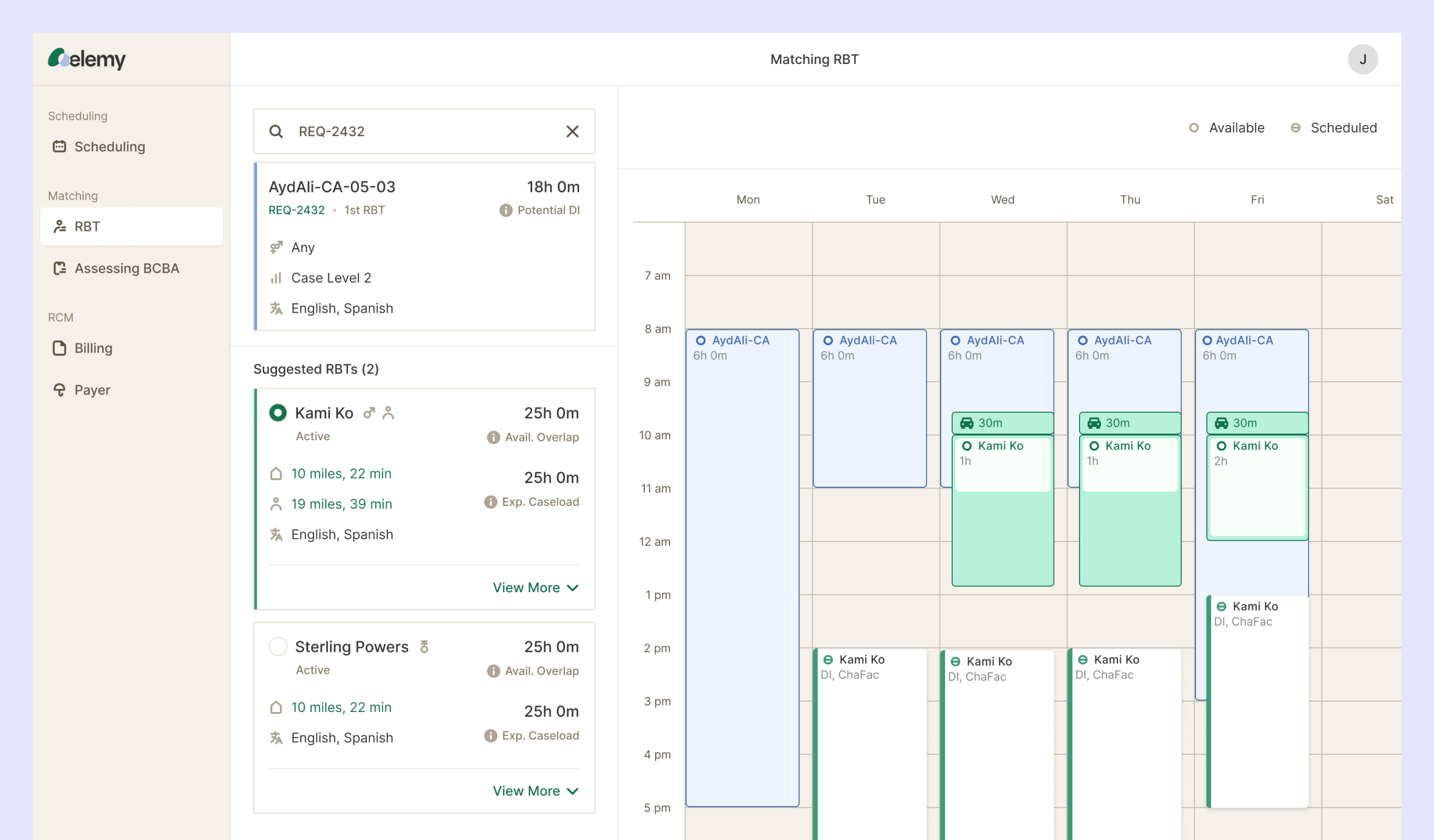Toggle the Scheduled legend indicator
Screen dimensions: 1434x840
[x=1295, y=128]
